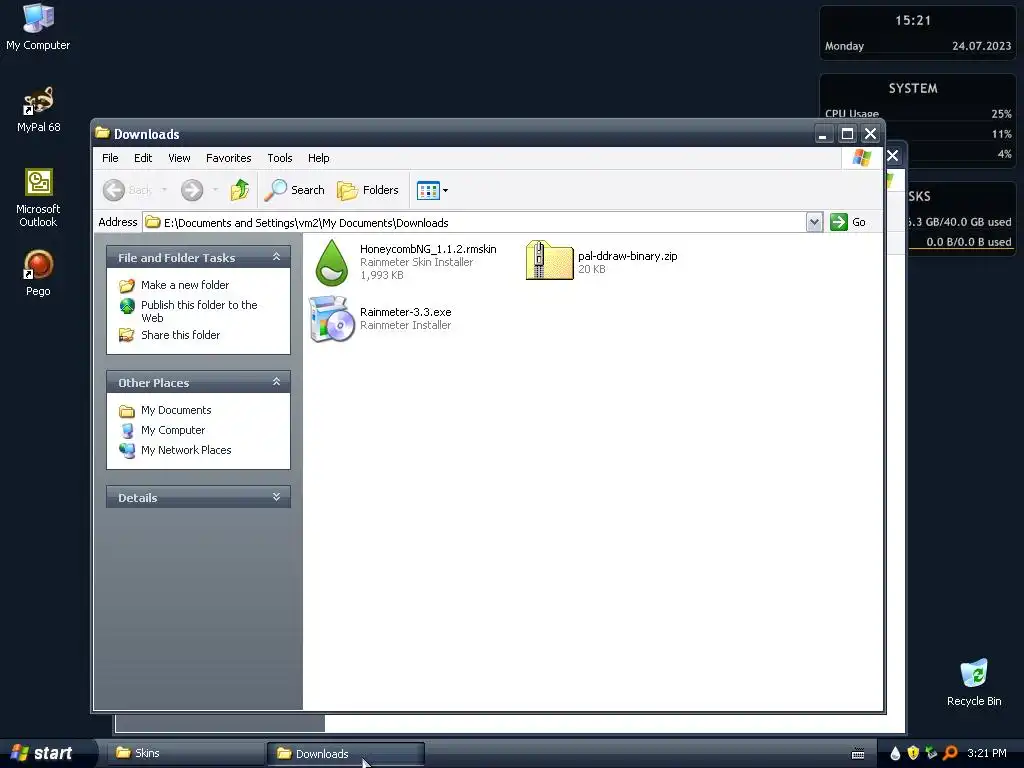This screenshot has height=768, width=1024.
Task: Collapse the File and Folder Tasks panel
Action: coord(276,257)
